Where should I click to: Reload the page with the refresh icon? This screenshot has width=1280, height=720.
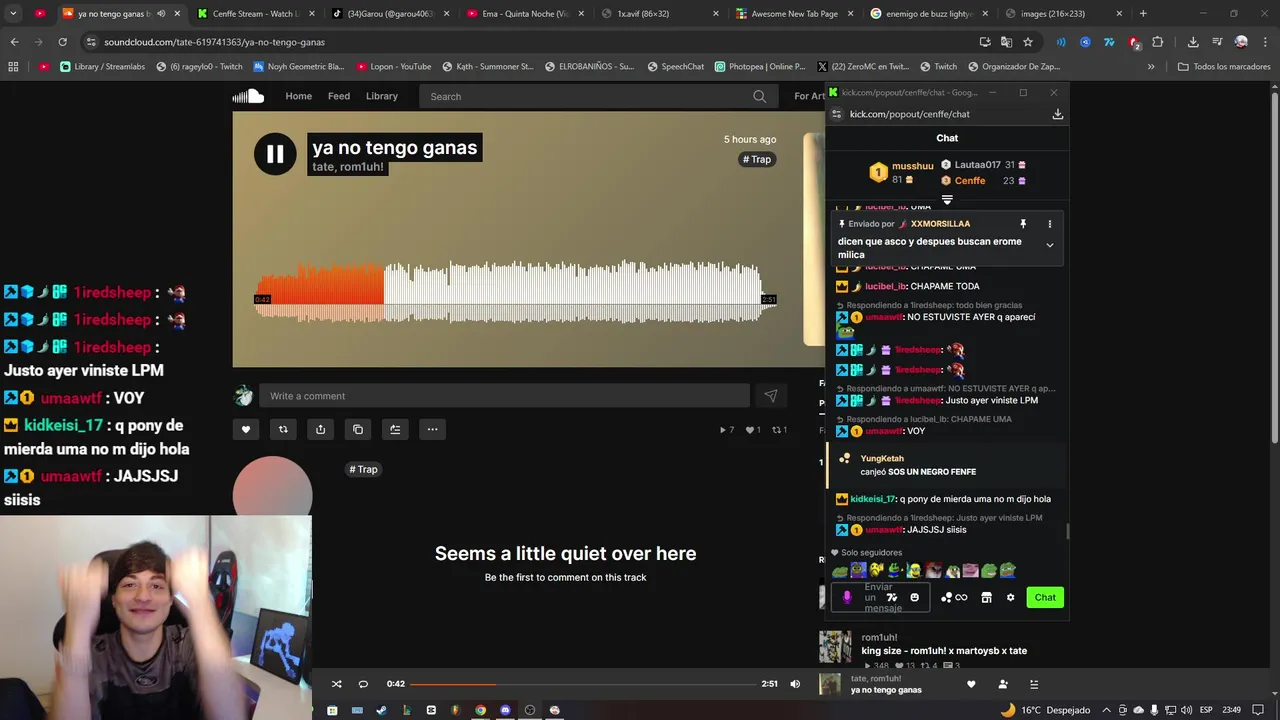pos(62,42)
